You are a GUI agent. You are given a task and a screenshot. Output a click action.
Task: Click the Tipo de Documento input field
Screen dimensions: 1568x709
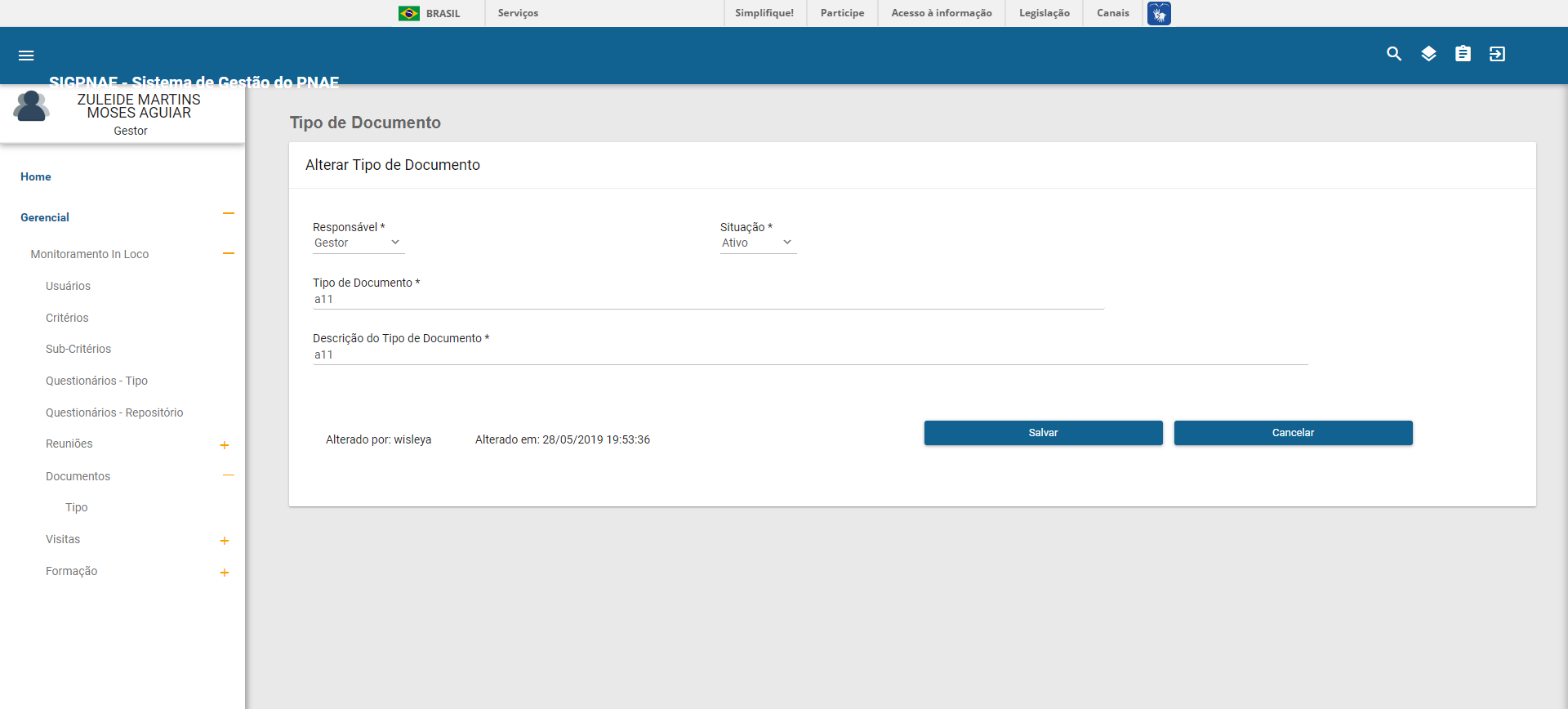[707, 299]
